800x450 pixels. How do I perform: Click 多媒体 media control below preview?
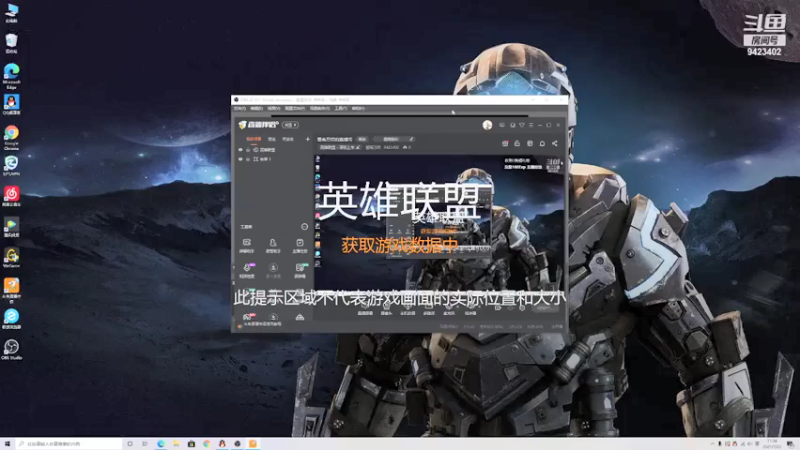tap(429, 310)
